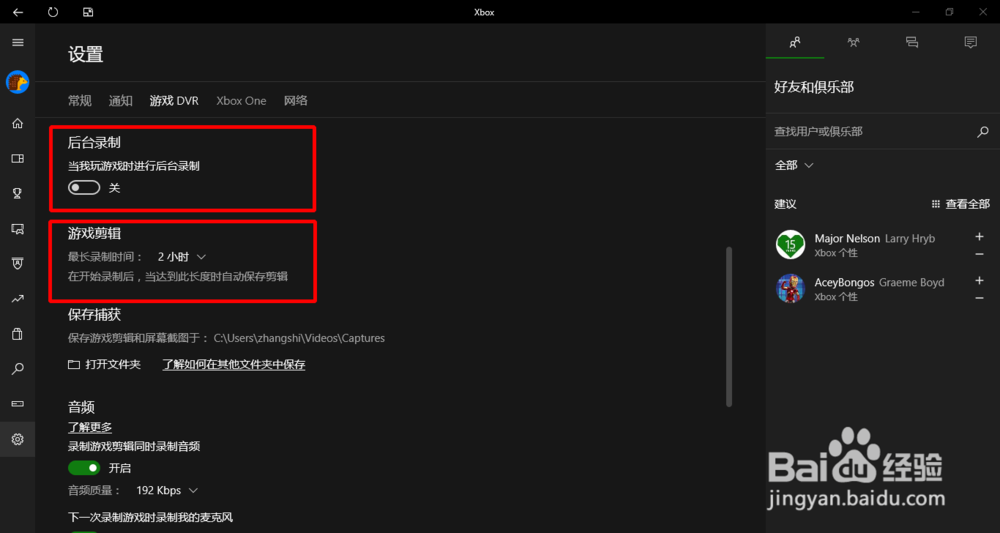Click search magnifier in friends panel
This screenshot has height=533, width=1000.
983,131
